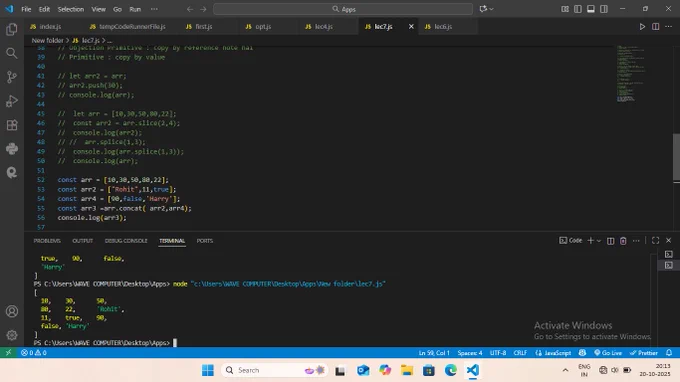Open editor More Actions ellipsis
The width and height of the screenshot is (680, 382).
point(669,26)
